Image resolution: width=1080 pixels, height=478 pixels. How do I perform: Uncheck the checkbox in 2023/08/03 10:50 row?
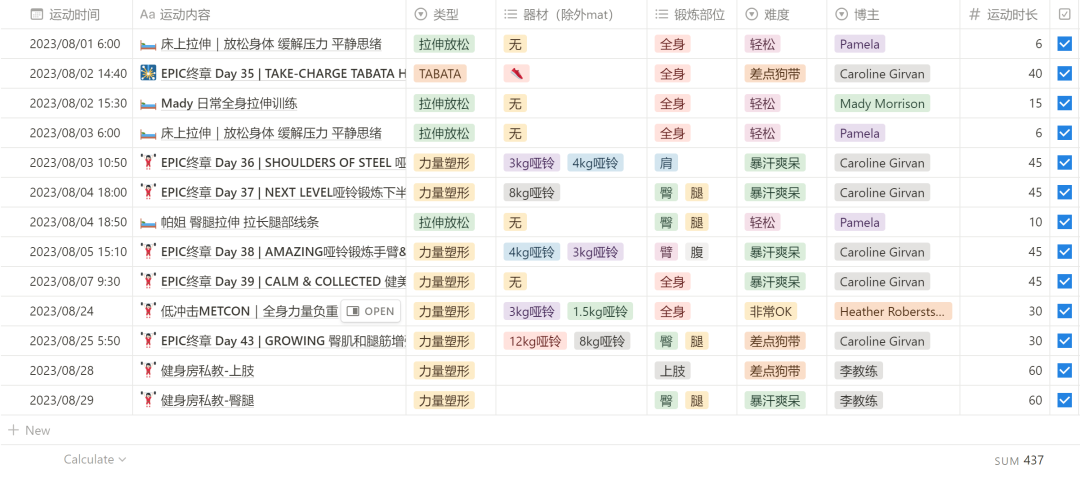pos(1064,163)
